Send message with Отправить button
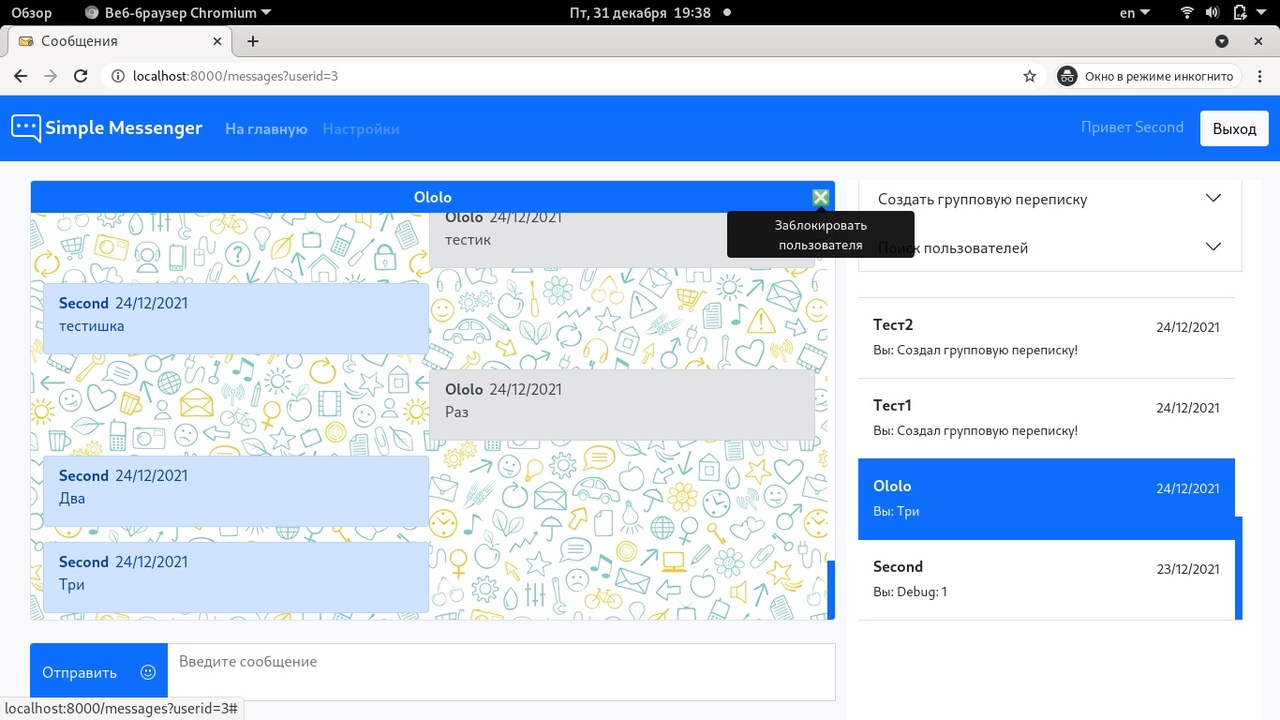 coord(80,672)
